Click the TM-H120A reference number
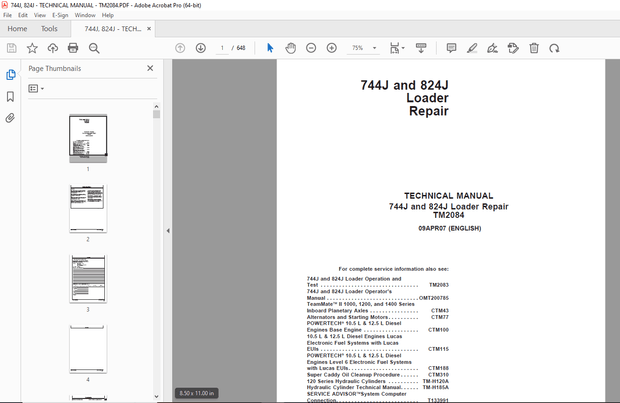This screenshot has width=620, height=403. [x=436, y=381]
